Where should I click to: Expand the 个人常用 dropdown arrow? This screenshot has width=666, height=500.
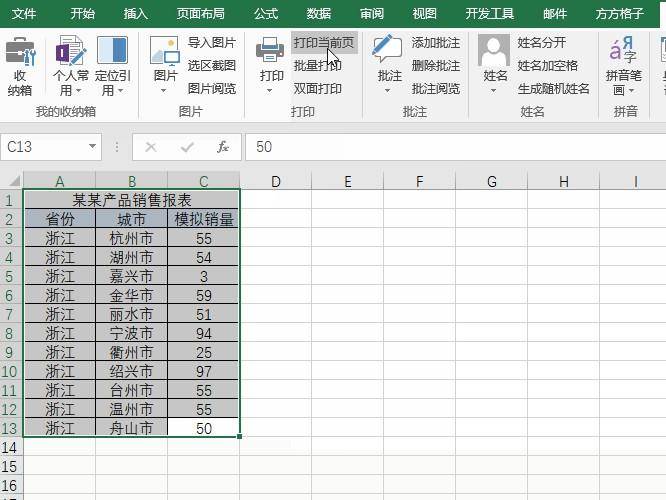79,90
